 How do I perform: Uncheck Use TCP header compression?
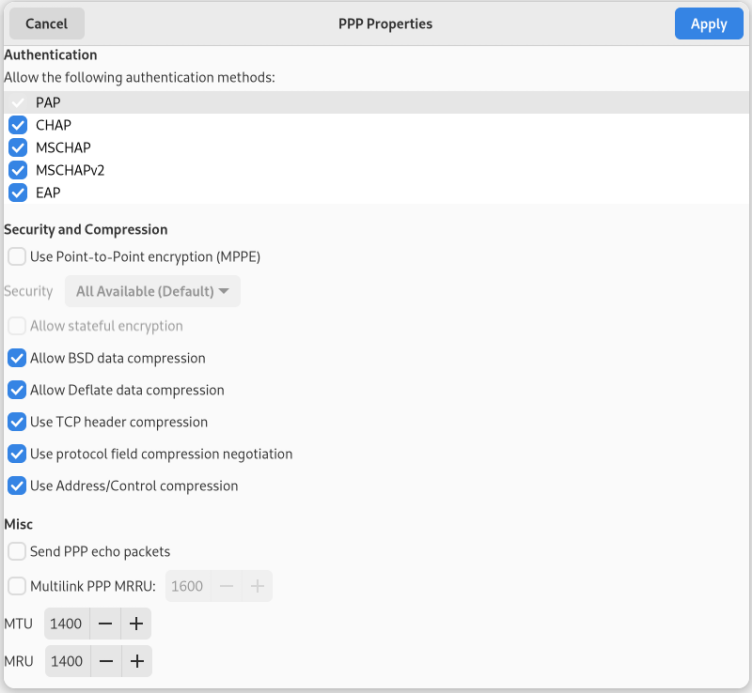coord(17,422)
